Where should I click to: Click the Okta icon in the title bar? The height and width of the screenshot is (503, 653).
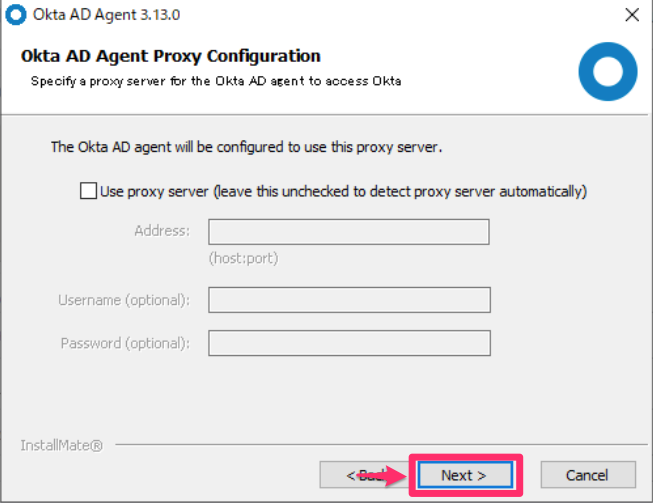(x=15, y=15)
